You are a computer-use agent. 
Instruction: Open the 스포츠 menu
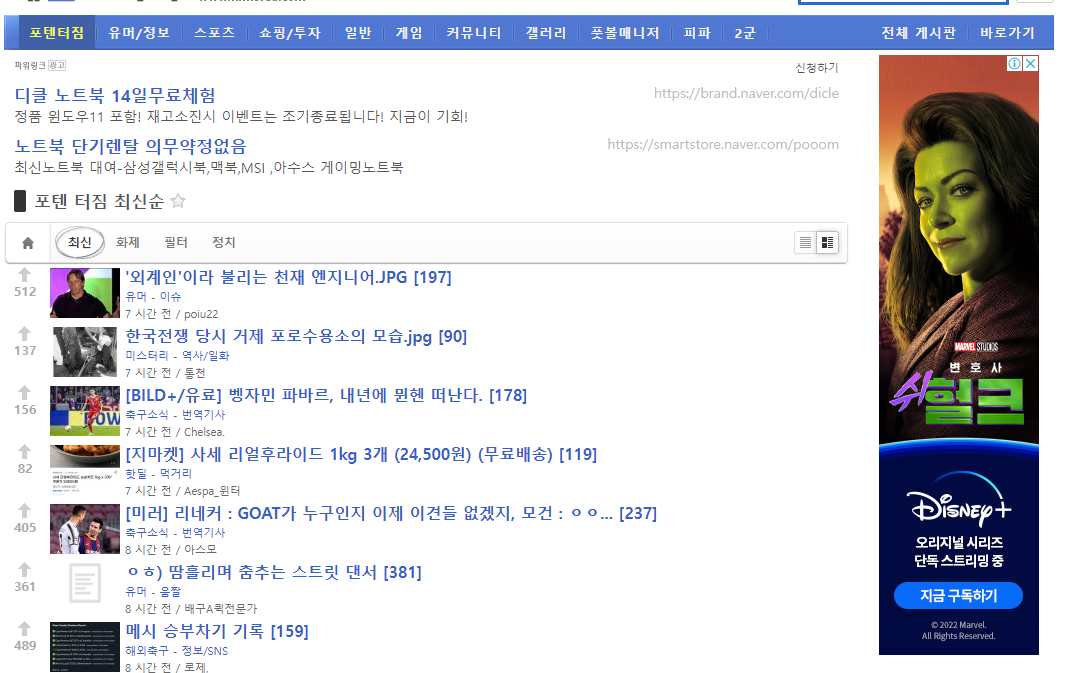point(214,33)
